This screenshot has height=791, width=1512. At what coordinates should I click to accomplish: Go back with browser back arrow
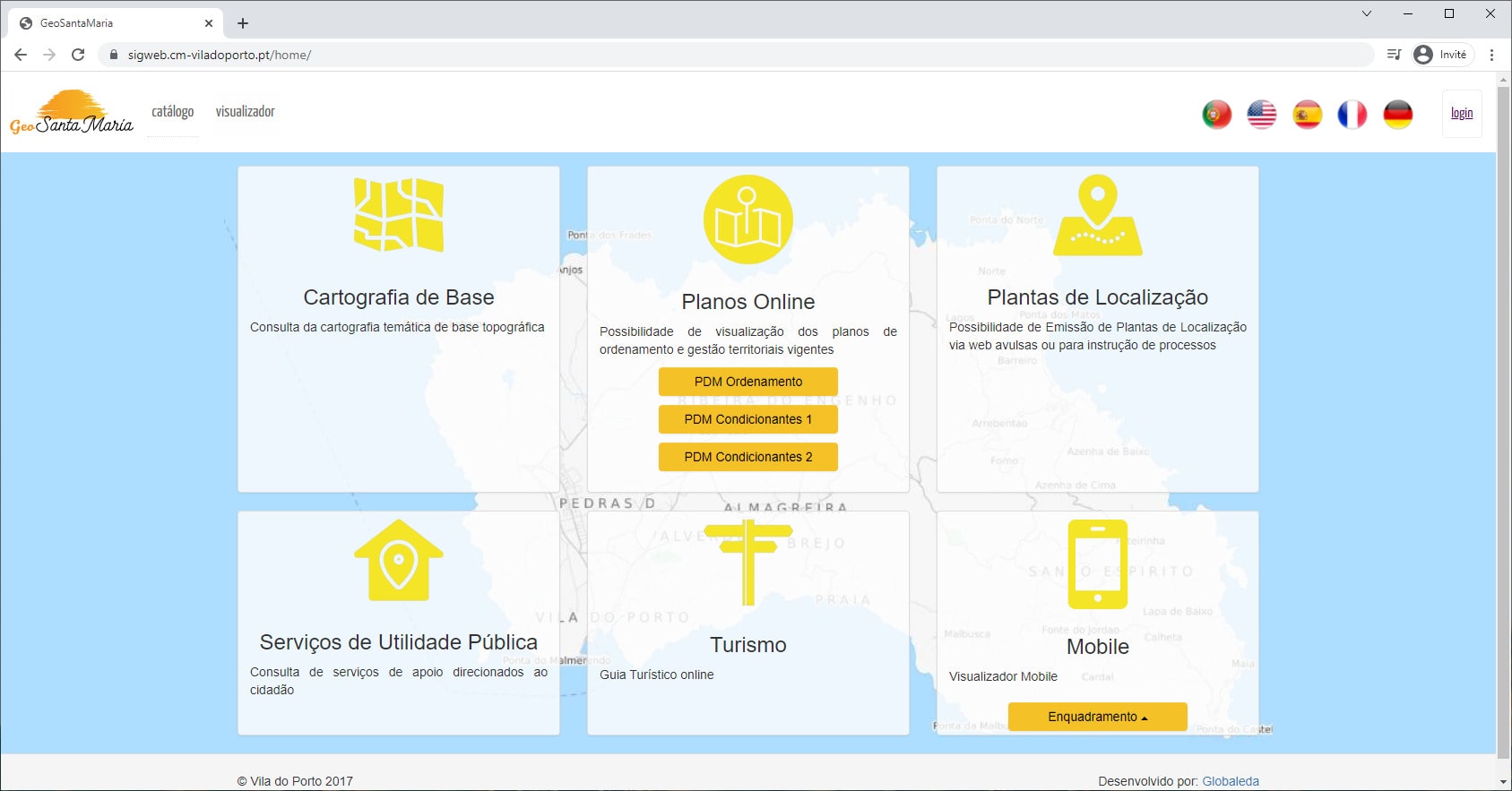[21, 55]
